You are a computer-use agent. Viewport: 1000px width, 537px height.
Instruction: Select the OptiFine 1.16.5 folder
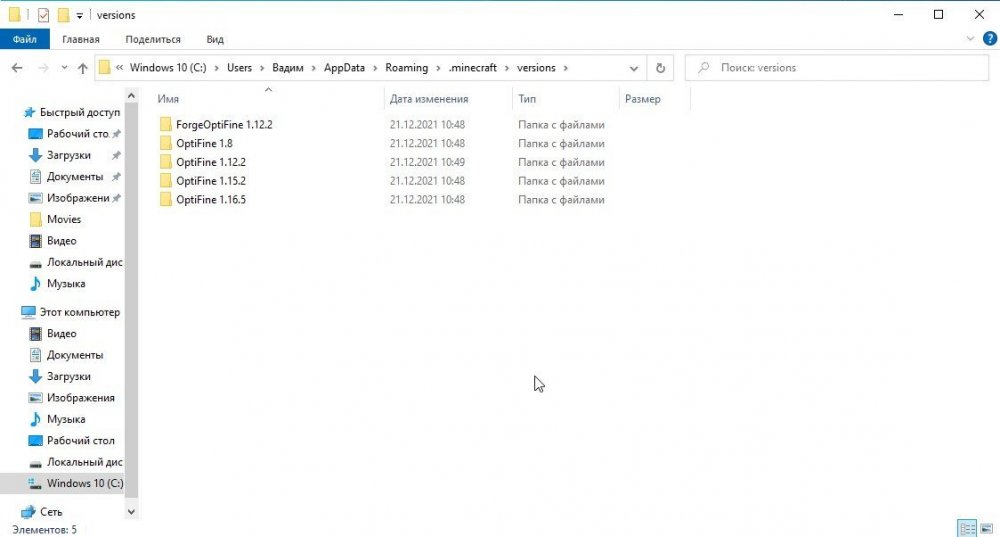210,200
